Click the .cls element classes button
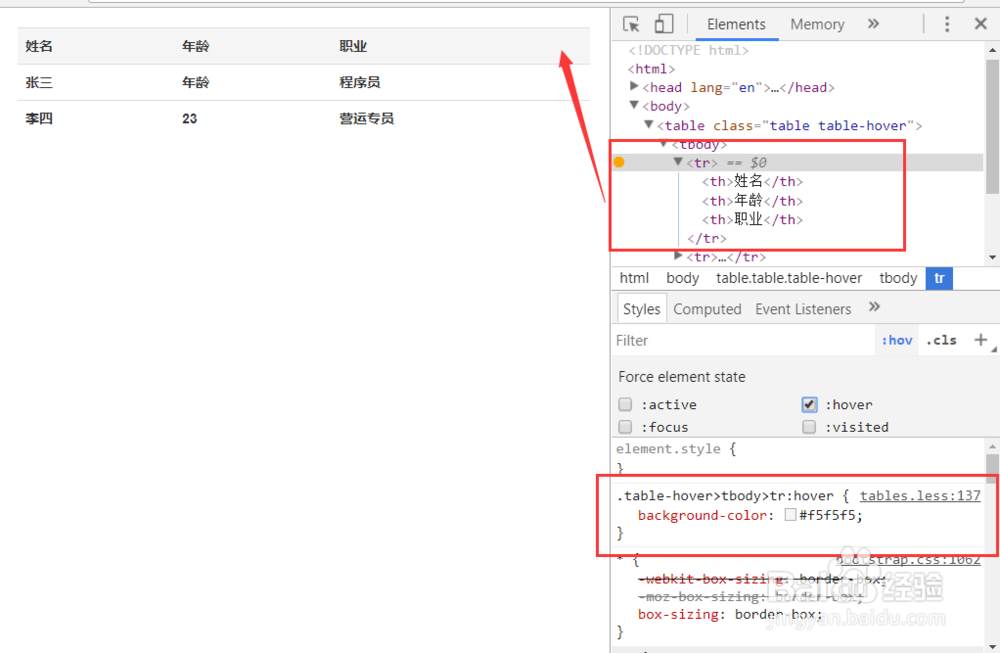This screenshot has height=653, width=1000. [x=941, y=340]
